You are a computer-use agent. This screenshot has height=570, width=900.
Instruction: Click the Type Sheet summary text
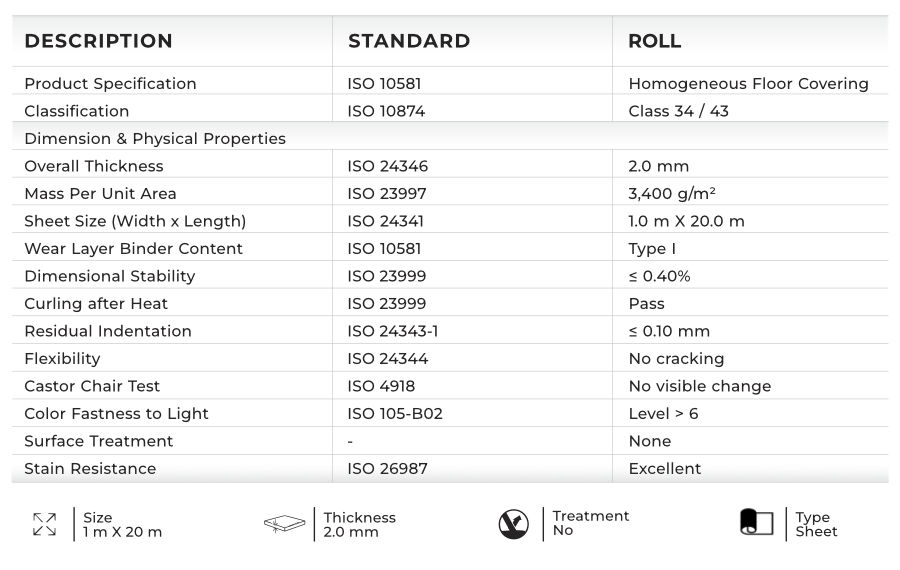point(816,524)
